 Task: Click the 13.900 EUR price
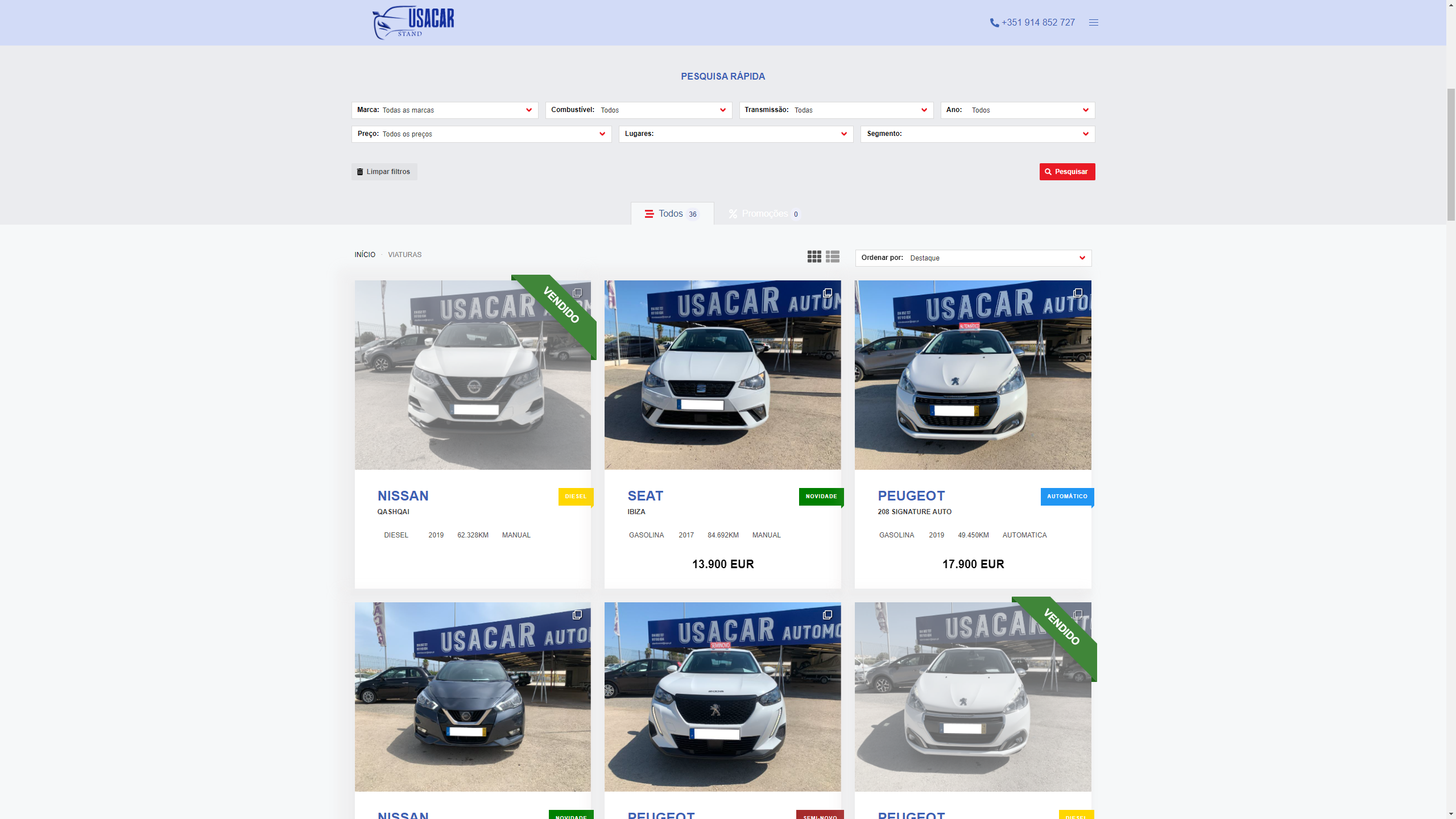click(723, 564)
